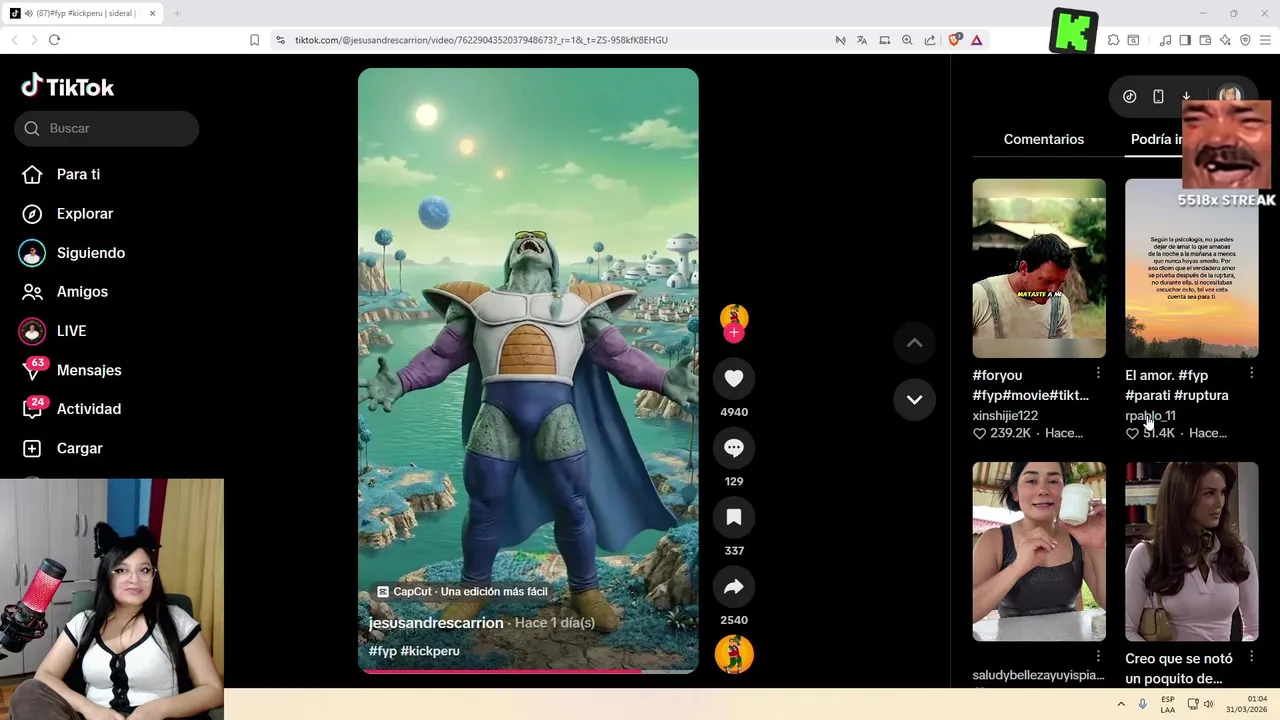1280x720 pixels.
Task: Switch the ESP LAA keyboard language indicator
Action: (x=1168, y=704)
